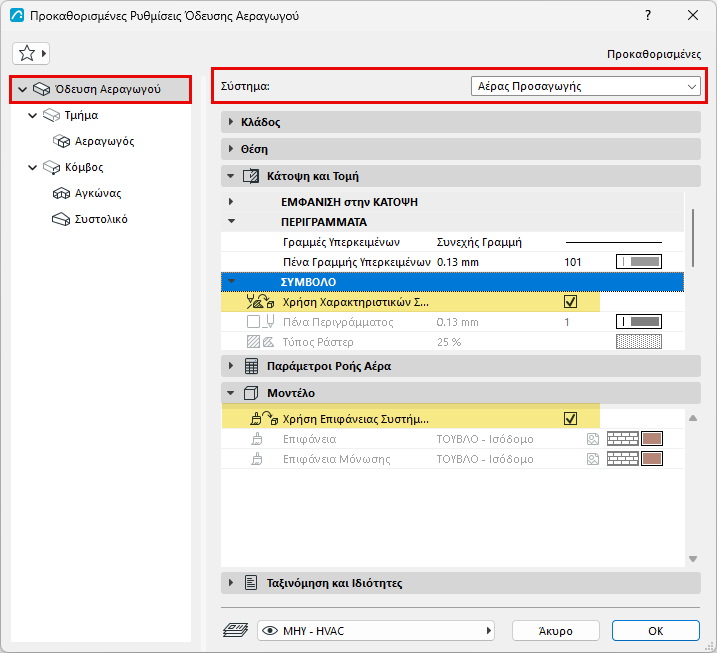The height and width of the screenshot is (653, 717).
Task: Click the Επιφάνεια Μόνωσης paint bucket icon
Action: [257, 459]
